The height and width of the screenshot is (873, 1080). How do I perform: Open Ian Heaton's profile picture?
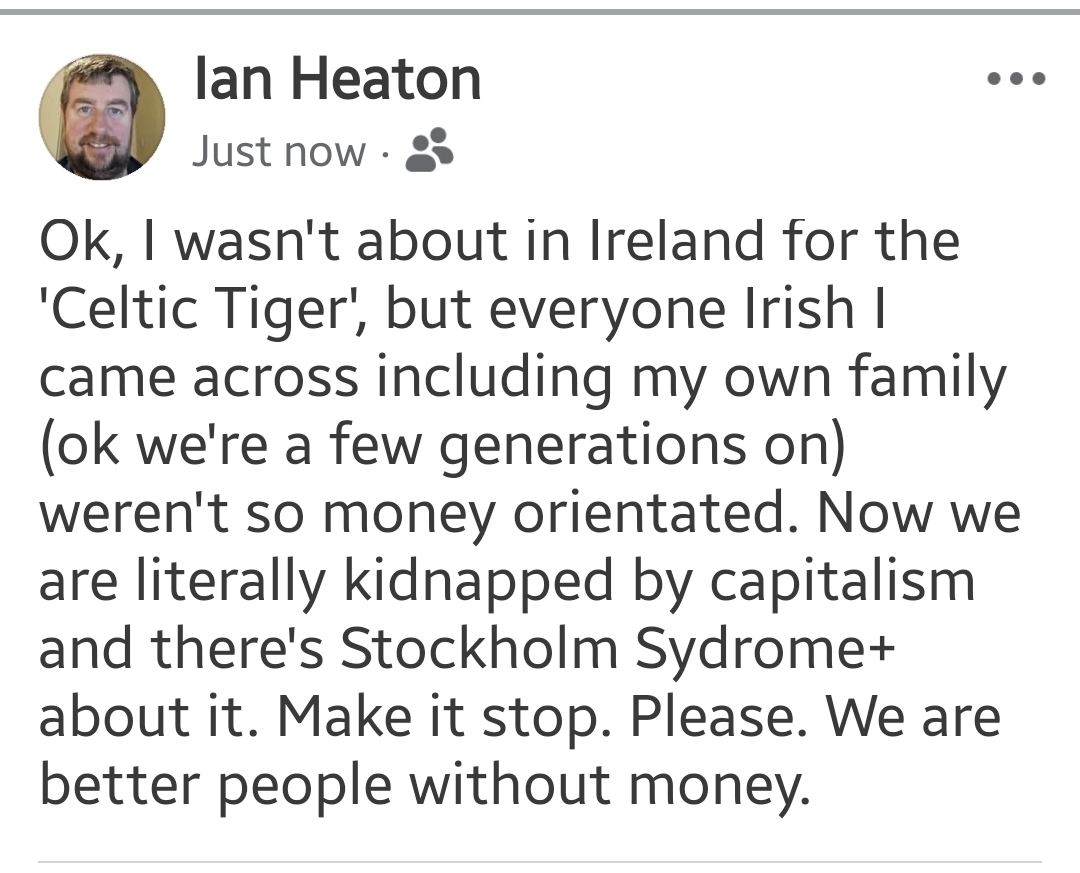click(102, 117)
